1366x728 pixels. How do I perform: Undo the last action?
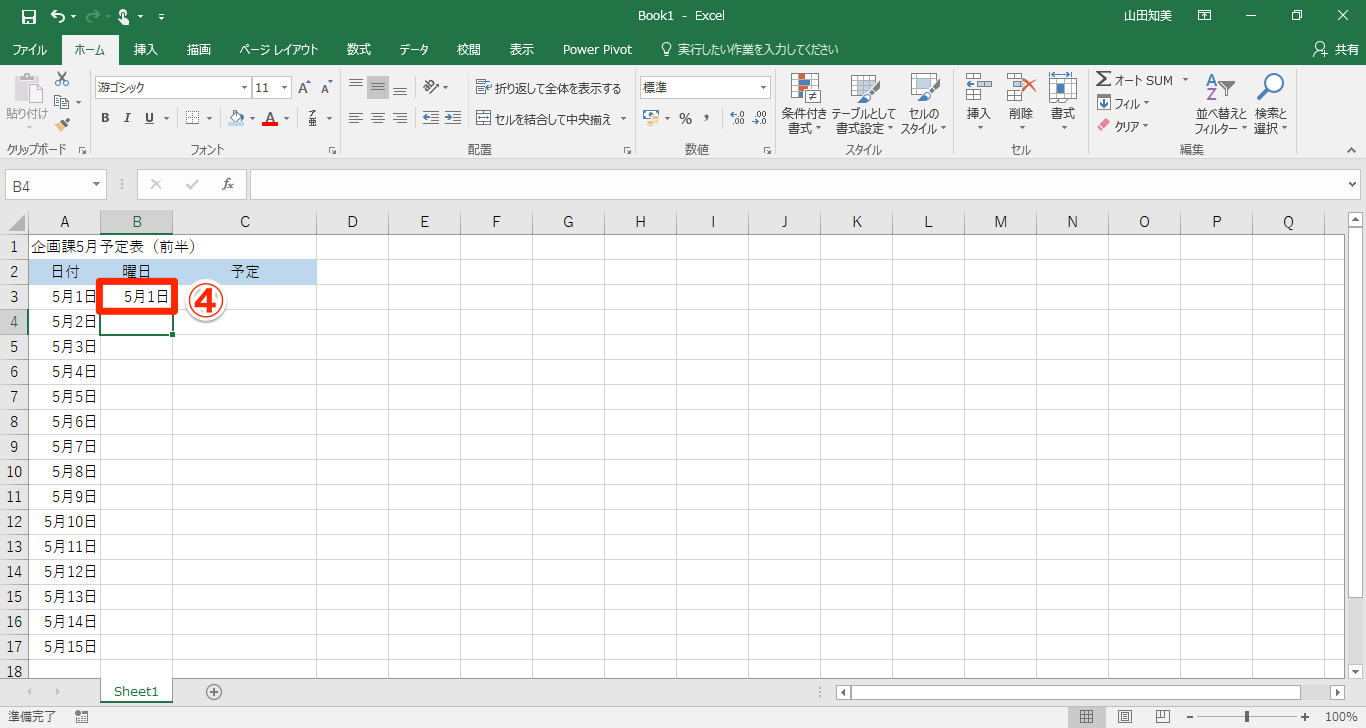58,16
